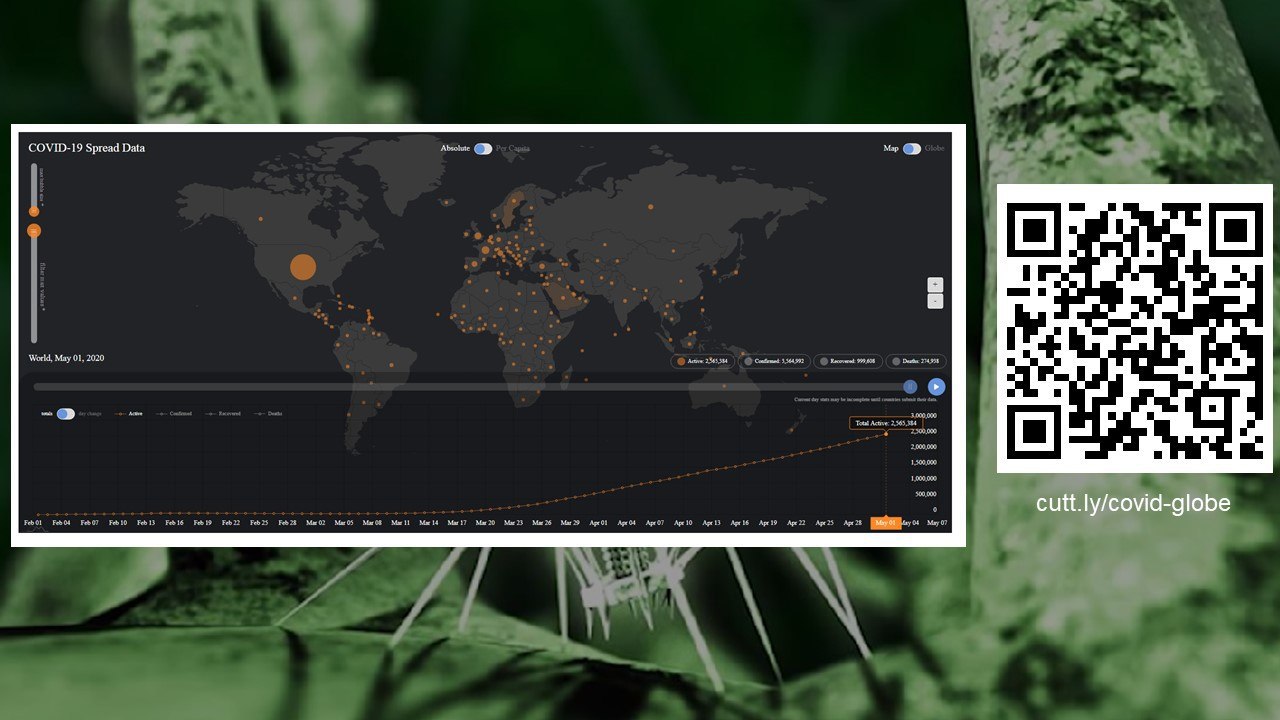Click the Feb 01 axis label
Image resolution: width=1280 pixels, height=720 pixels.
[x=33, y=522]
